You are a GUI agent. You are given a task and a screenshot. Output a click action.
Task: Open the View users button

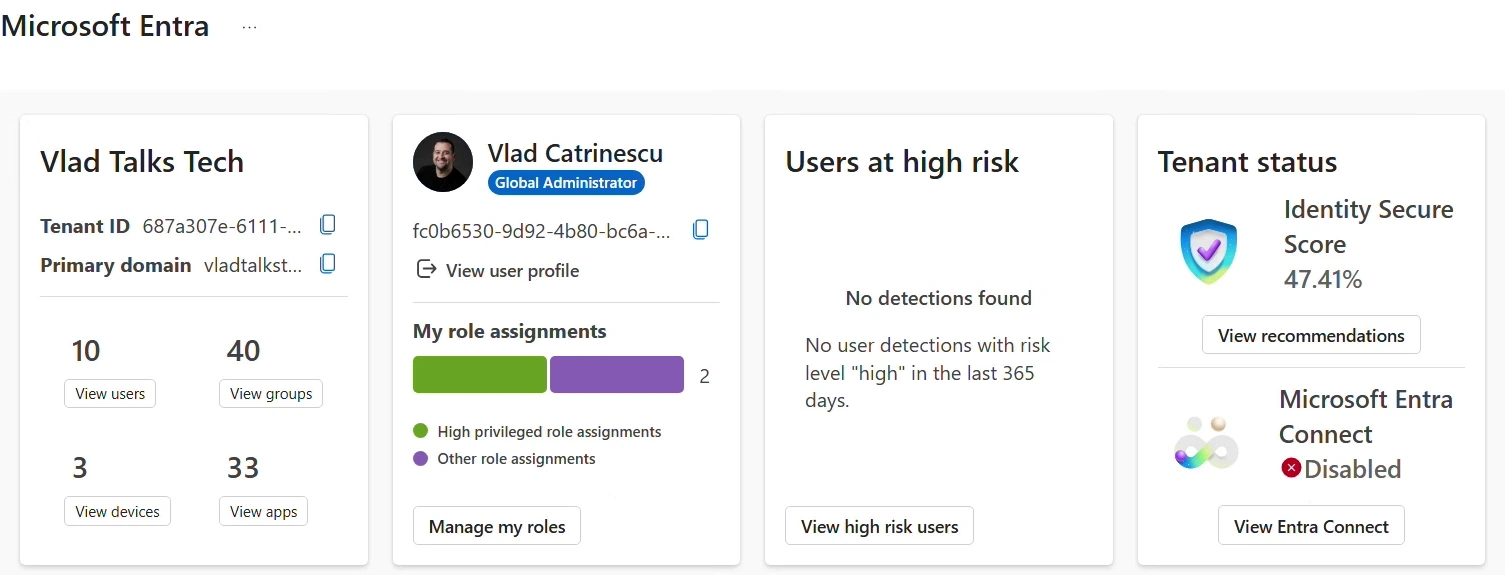pyautogui.click(x=110, y=394)
